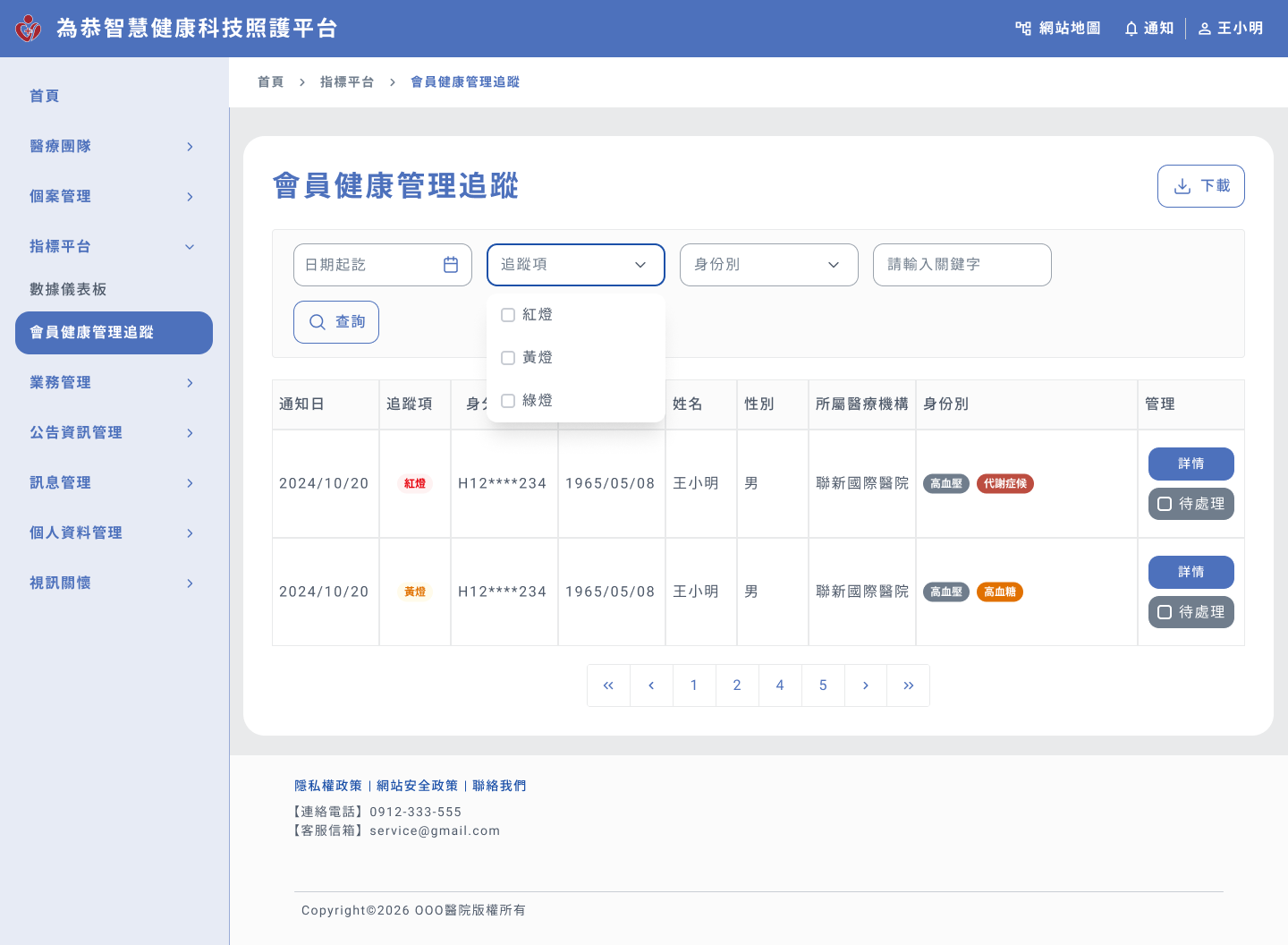1288x945 pixels.
Task: Expand the 醫療團隊 sidebar menu
Action: (114, 147)
